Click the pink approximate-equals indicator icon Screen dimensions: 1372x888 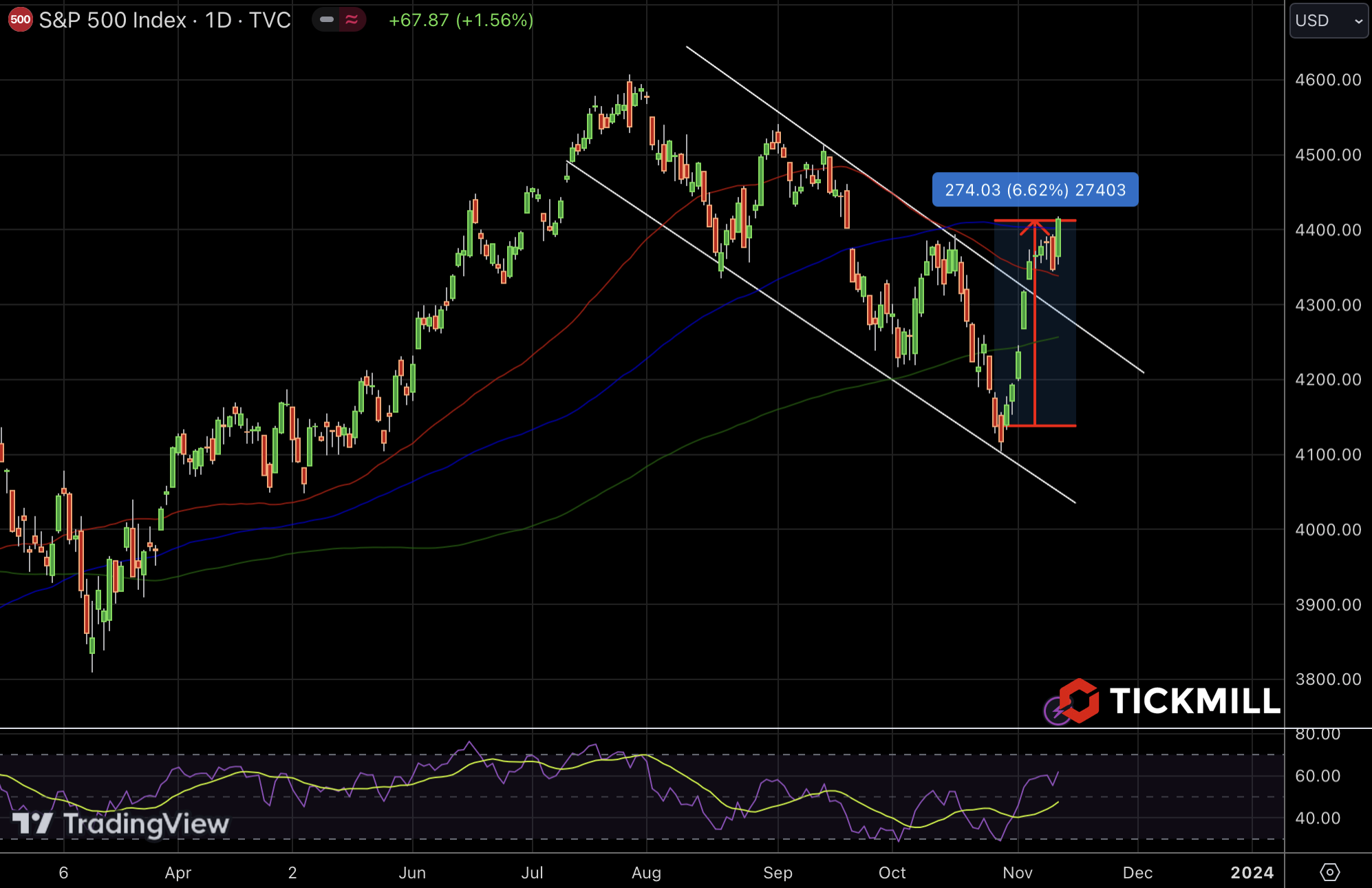pyautogui.click(x=352, y=20)
